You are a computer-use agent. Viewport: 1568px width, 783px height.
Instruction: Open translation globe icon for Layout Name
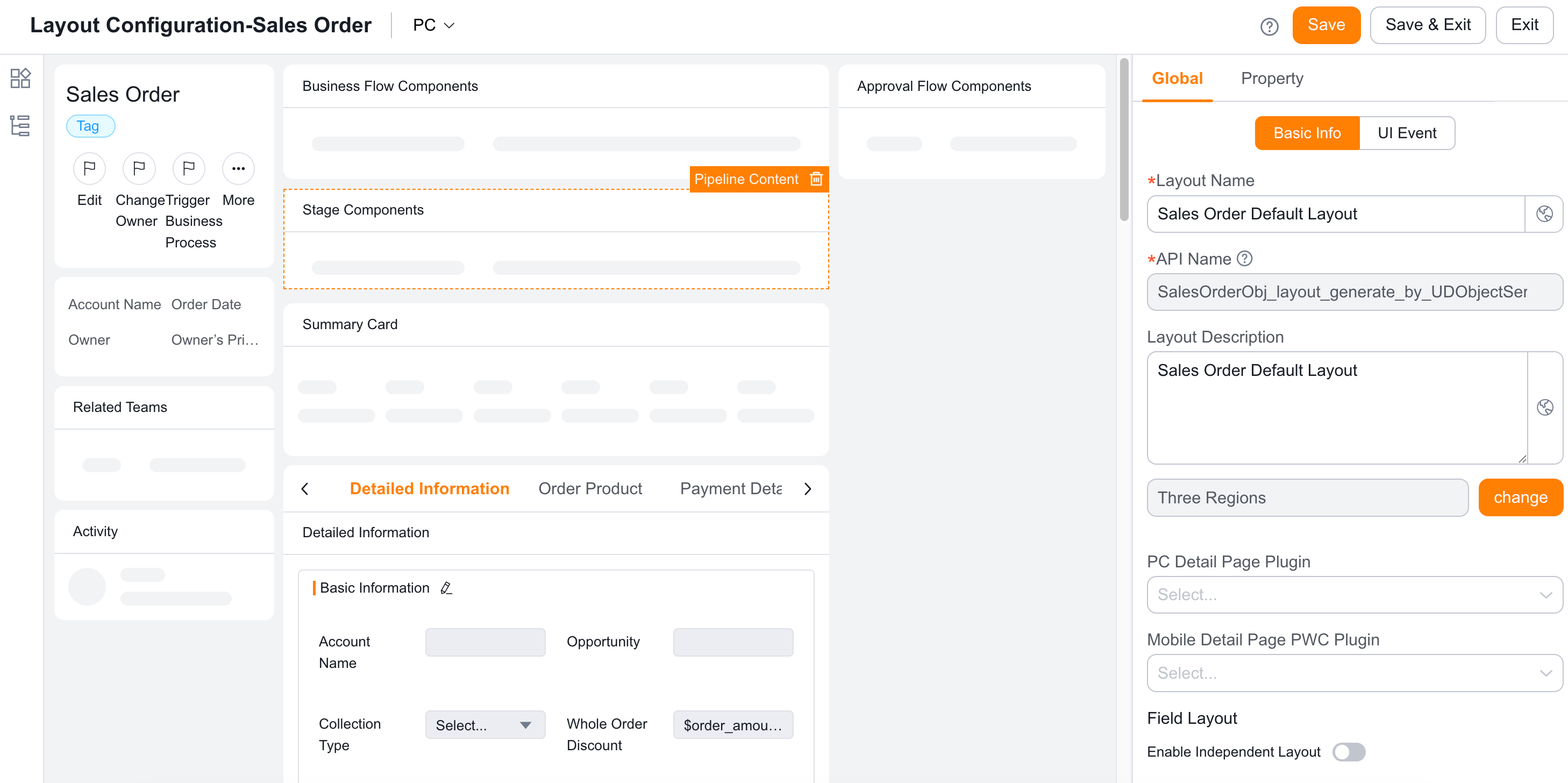(x=1544, y=213)
